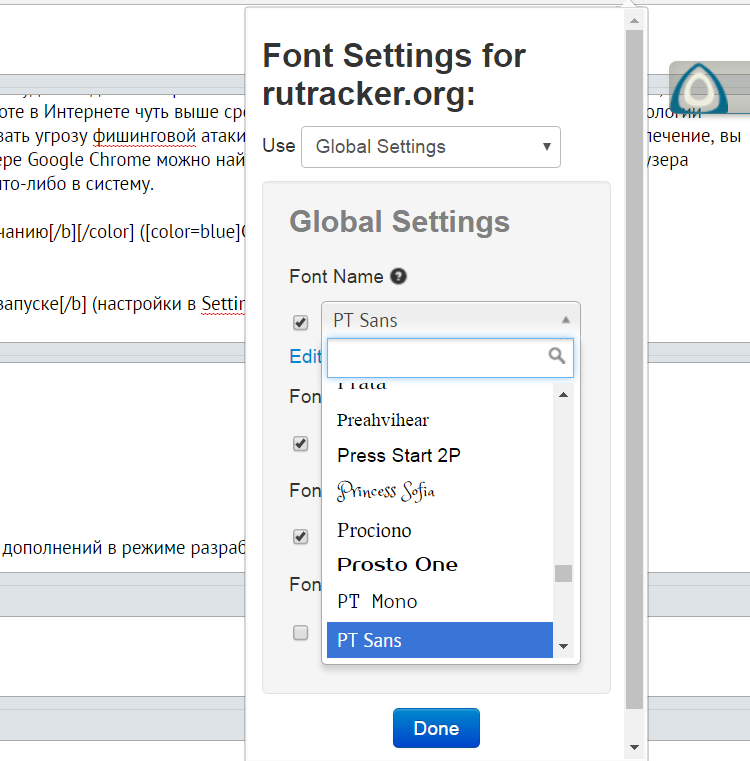Open the Use Global Settings dropdown

coord(431,147)
